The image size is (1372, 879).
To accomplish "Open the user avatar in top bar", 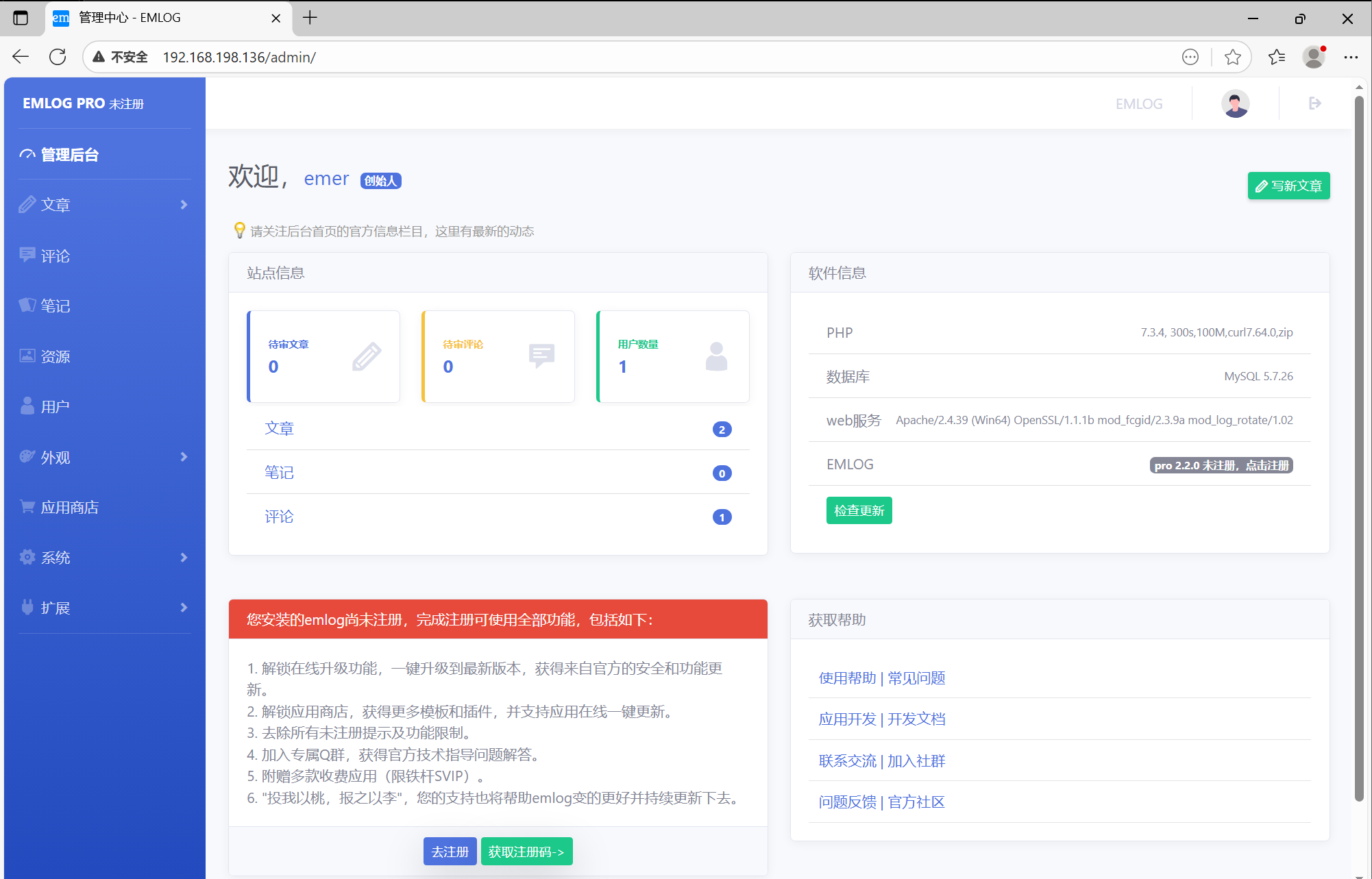I will pos(1235,103).
